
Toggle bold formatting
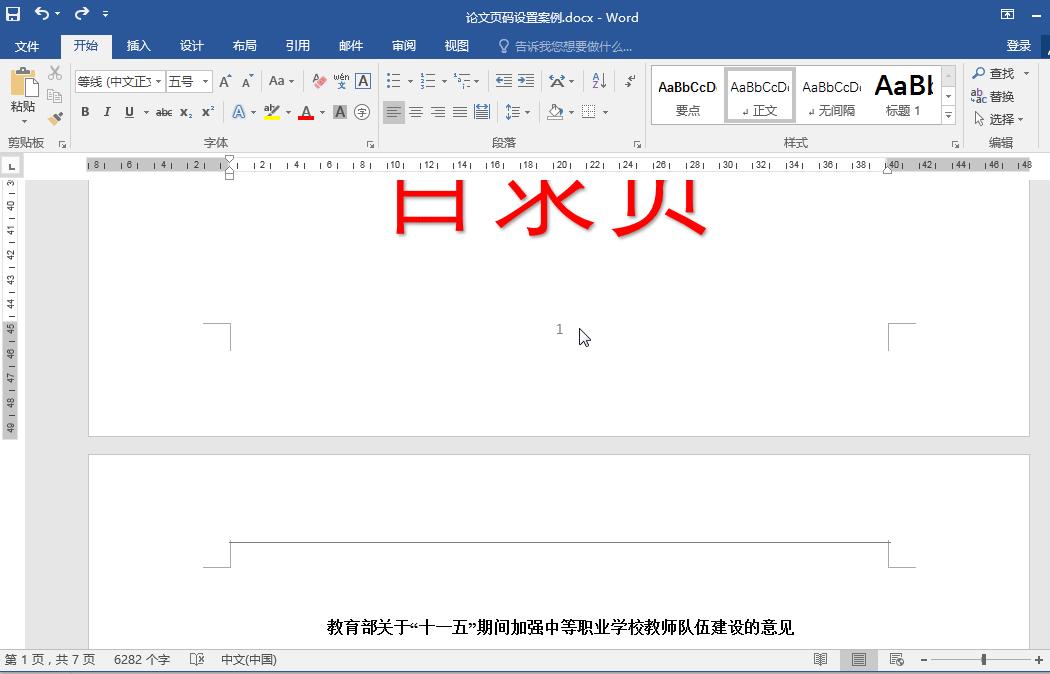click(x=86, y=111)
